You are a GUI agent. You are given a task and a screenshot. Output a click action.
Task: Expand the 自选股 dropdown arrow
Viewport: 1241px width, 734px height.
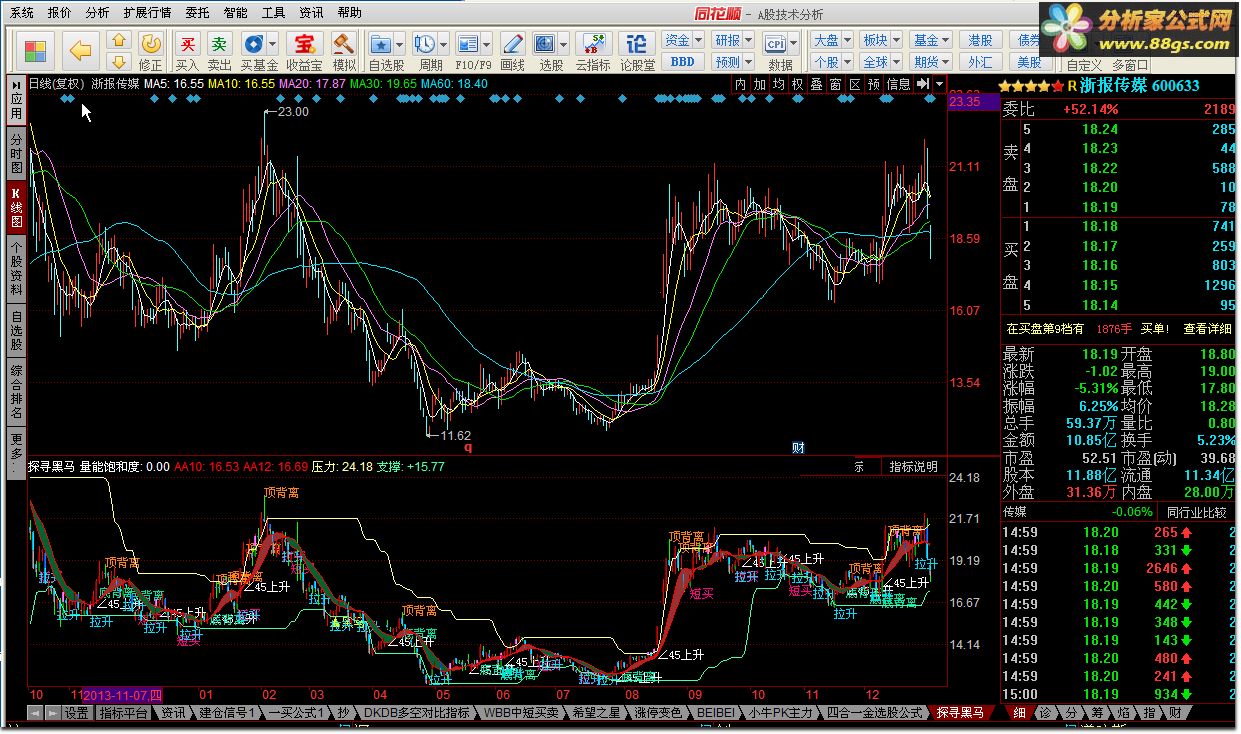[x=400, y=45]
